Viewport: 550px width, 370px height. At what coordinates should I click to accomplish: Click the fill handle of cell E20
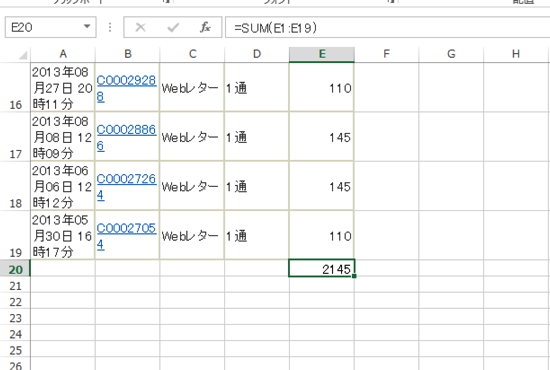coord(354,276)
